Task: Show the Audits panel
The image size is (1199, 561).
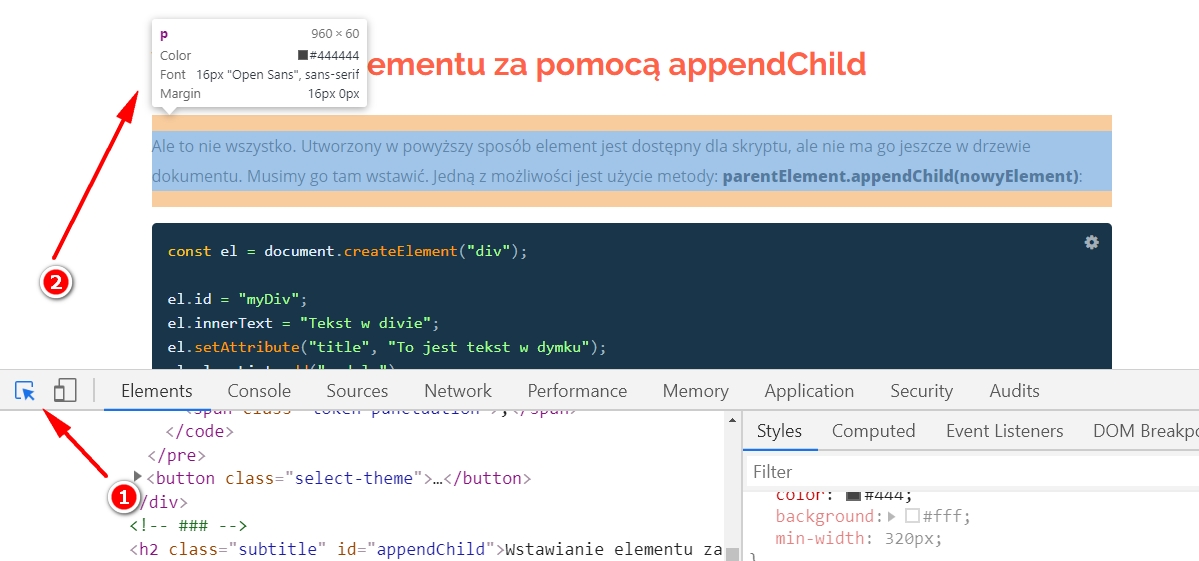Action: [1014, 391]
